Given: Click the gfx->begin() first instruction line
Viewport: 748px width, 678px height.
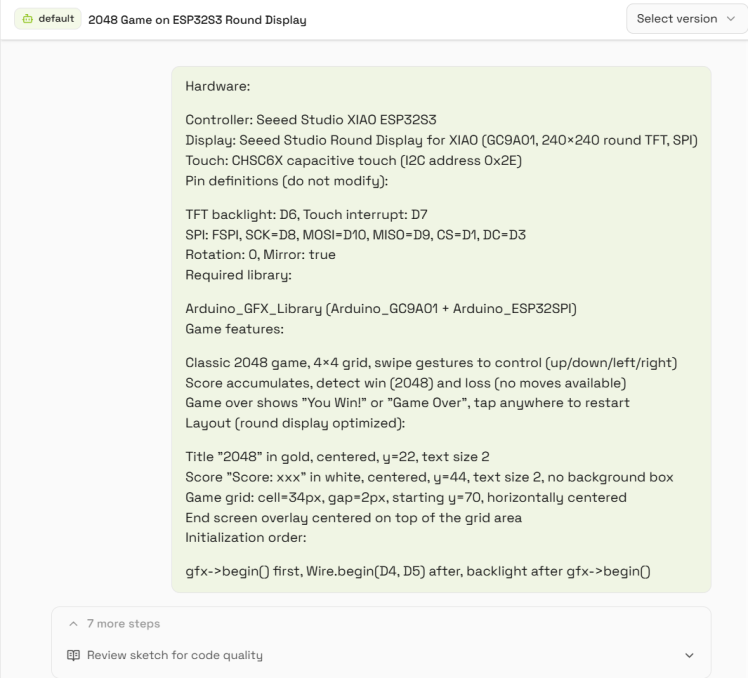Looking at the screenshot, I should 418,571.
